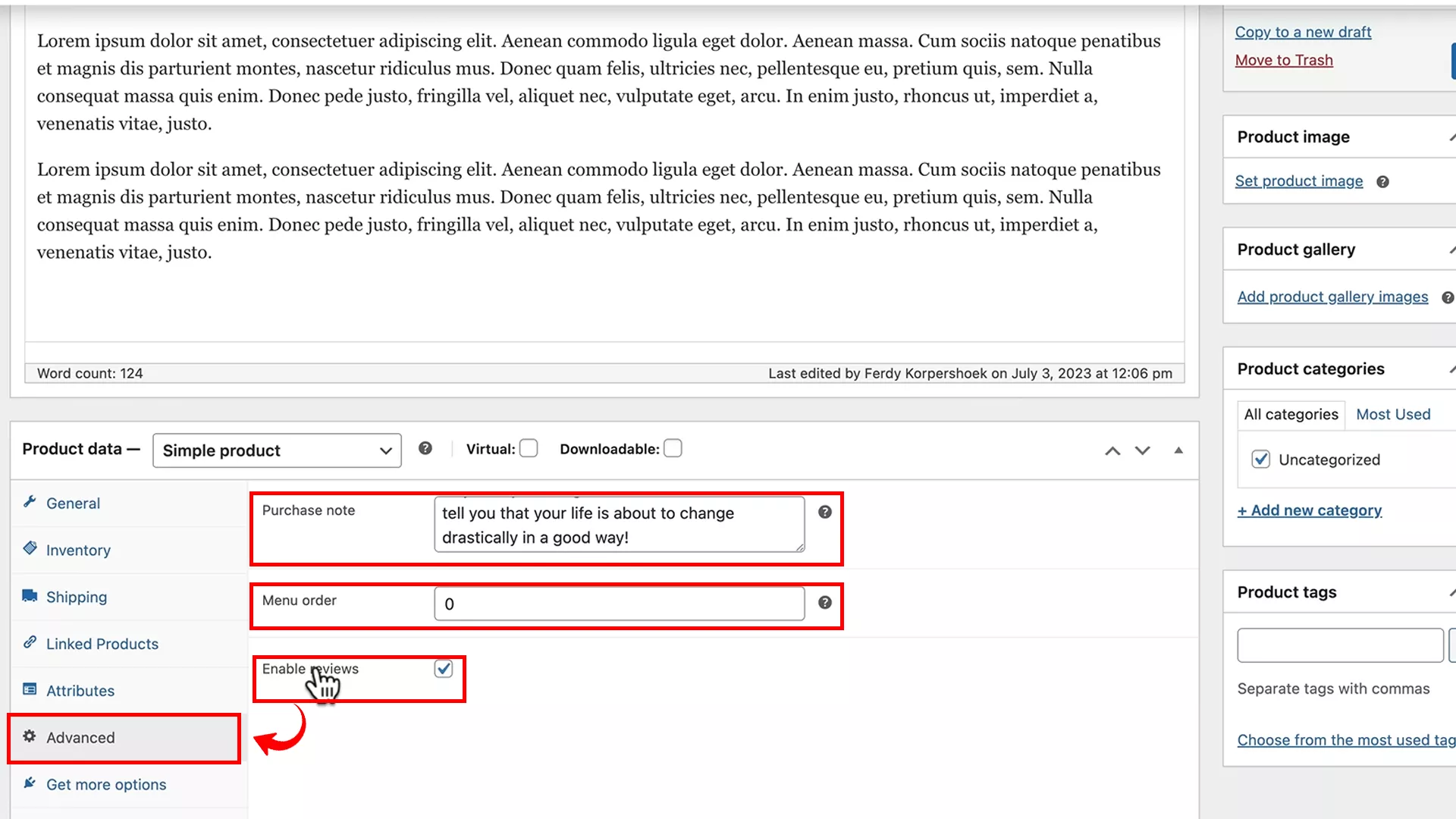The height and width of the screenshot is (819, 1456).
Task: Uncheck the Uncategorized category
Action: click(x=1260, y=460)
